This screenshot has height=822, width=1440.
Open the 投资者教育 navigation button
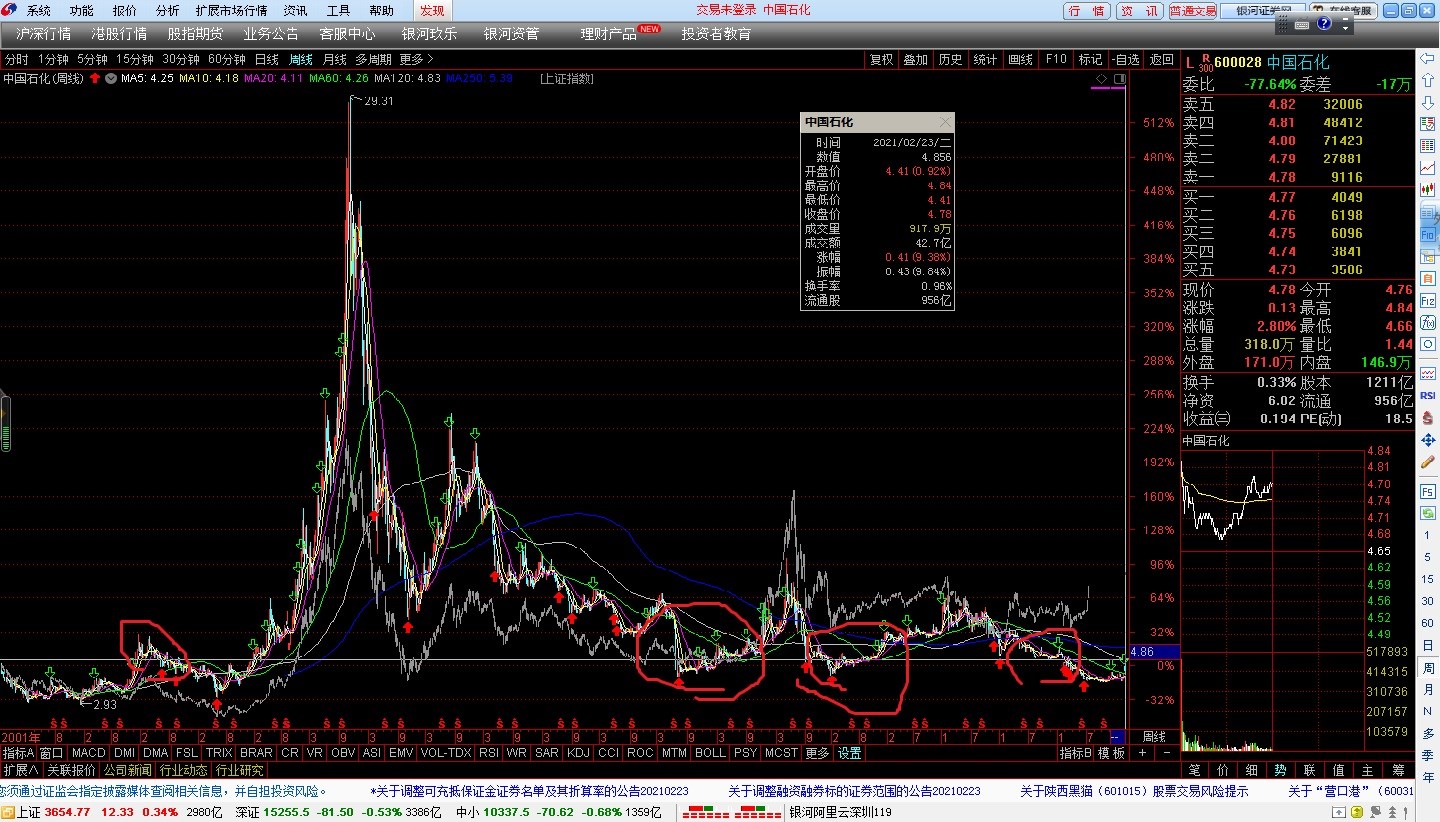716,34
